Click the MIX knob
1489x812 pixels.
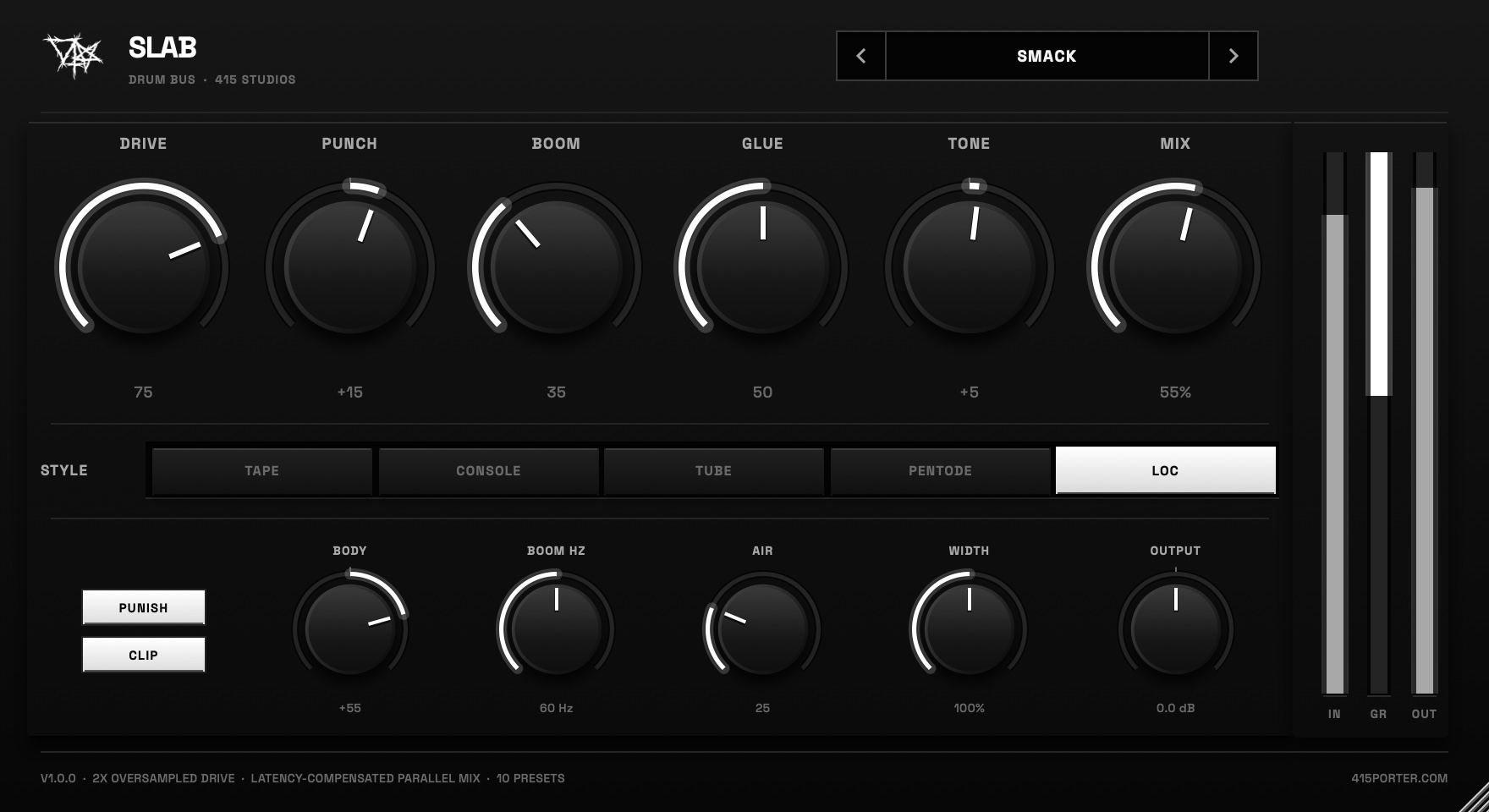tap(1175, 266)
